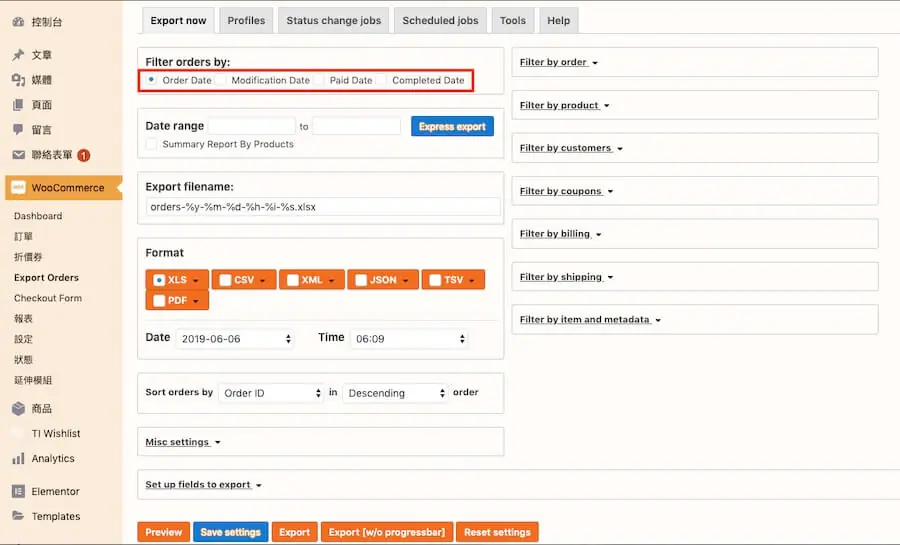Screen dimensions: 900x545
Task: Open the Help tab
Action: (x=558, y=21)
